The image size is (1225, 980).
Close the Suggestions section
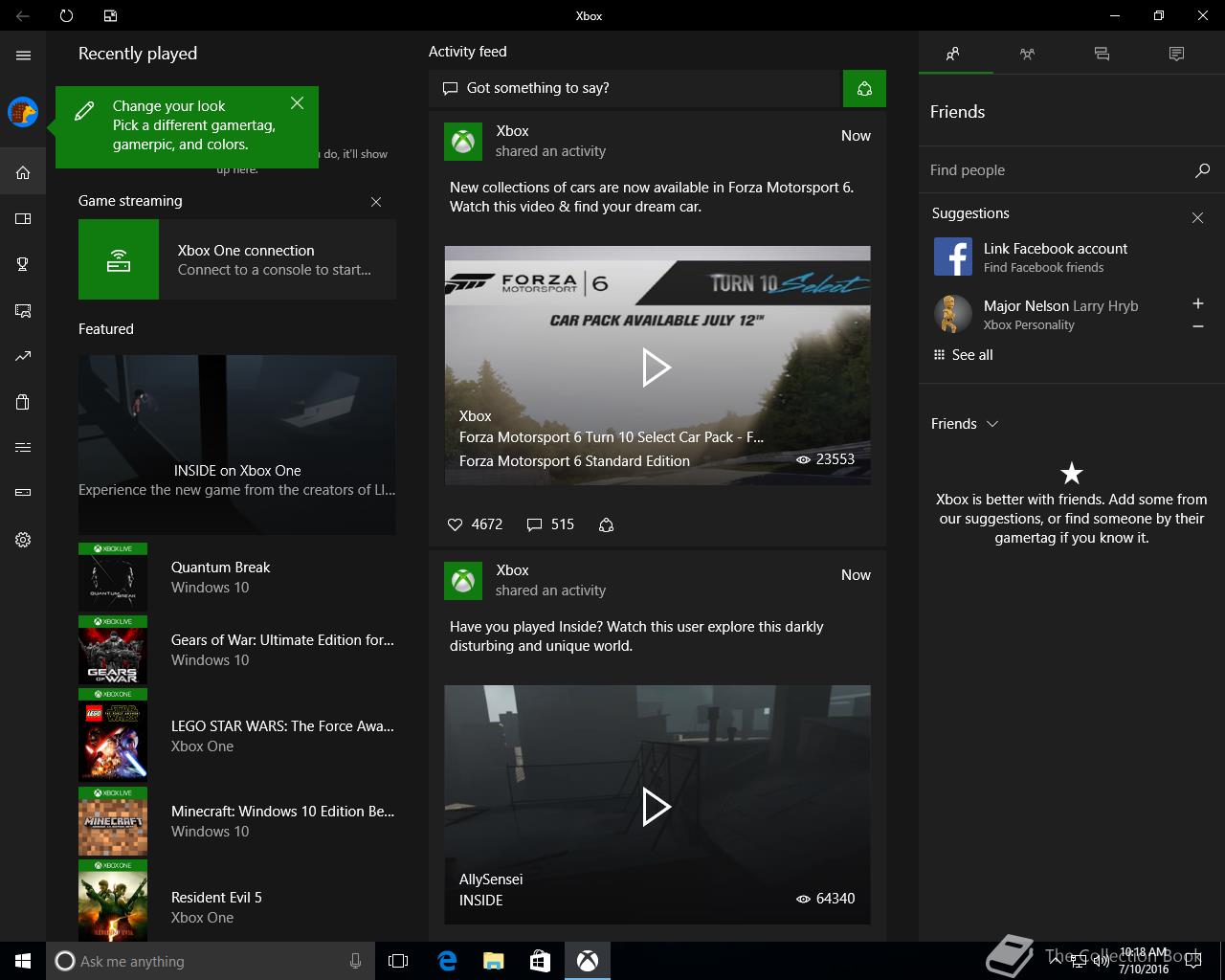click(1197, 218)
